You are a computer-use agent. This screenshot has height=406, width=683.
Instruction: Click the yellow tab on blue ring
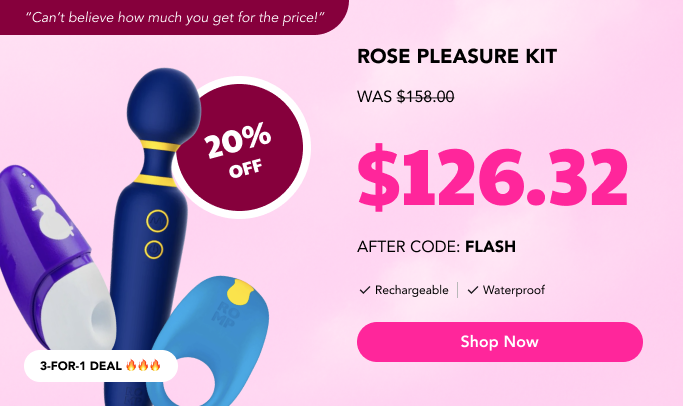pos(240,291)
